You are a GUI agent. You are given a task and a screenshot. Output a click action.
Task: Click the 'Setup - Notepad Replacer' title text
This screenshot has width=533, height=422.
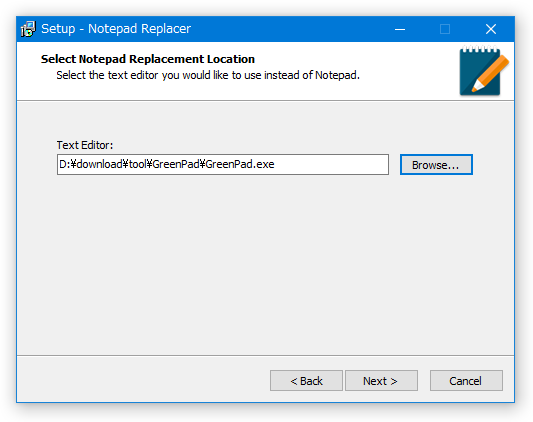click(x=116, y=29)
